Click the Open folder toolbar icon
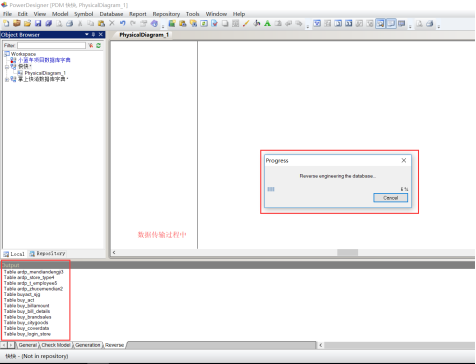 27,23
